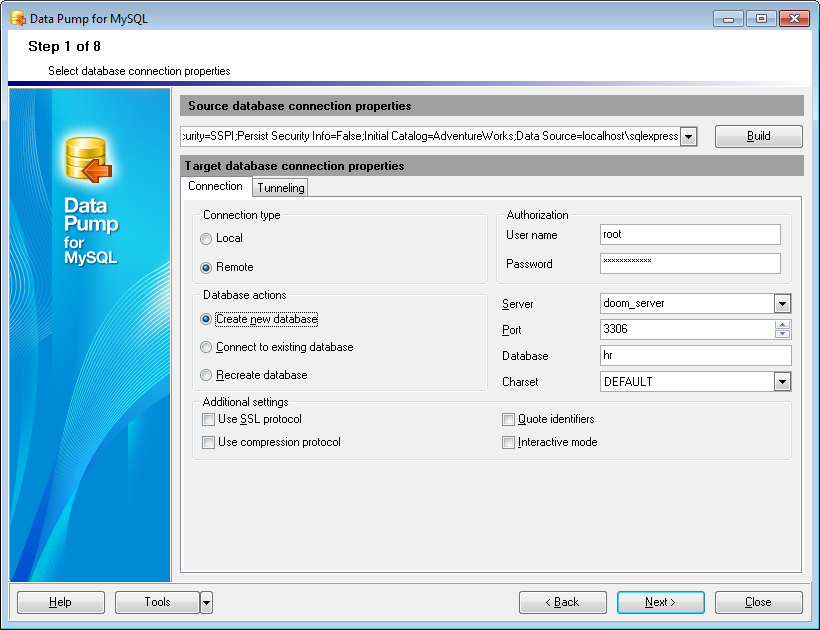The height and width of the screenshot is (630, 820).
Task: Go to the previous step with Back
Action: [563, 602]
